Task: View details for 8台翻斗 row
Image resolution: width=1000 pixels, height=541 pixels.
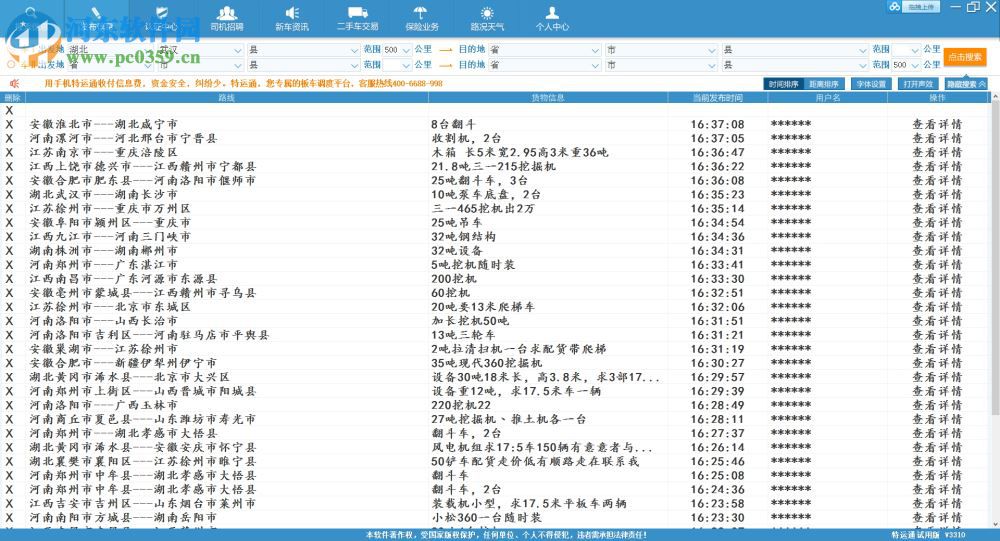Action: 937,124
